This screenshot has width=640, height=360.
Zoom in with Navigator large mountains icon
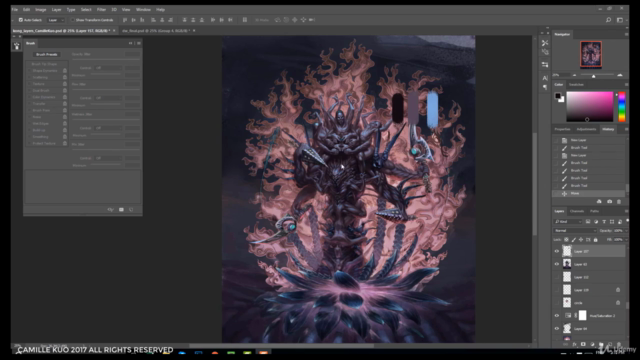620,75
